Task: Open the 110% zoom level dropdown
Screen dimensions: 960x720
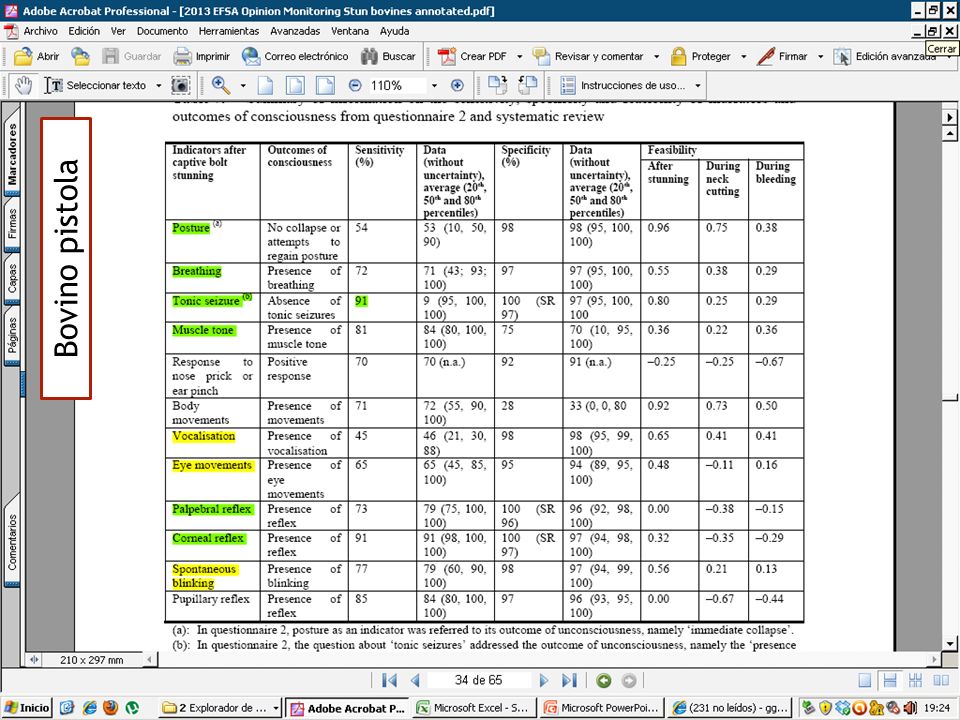Action: (434, 86)
